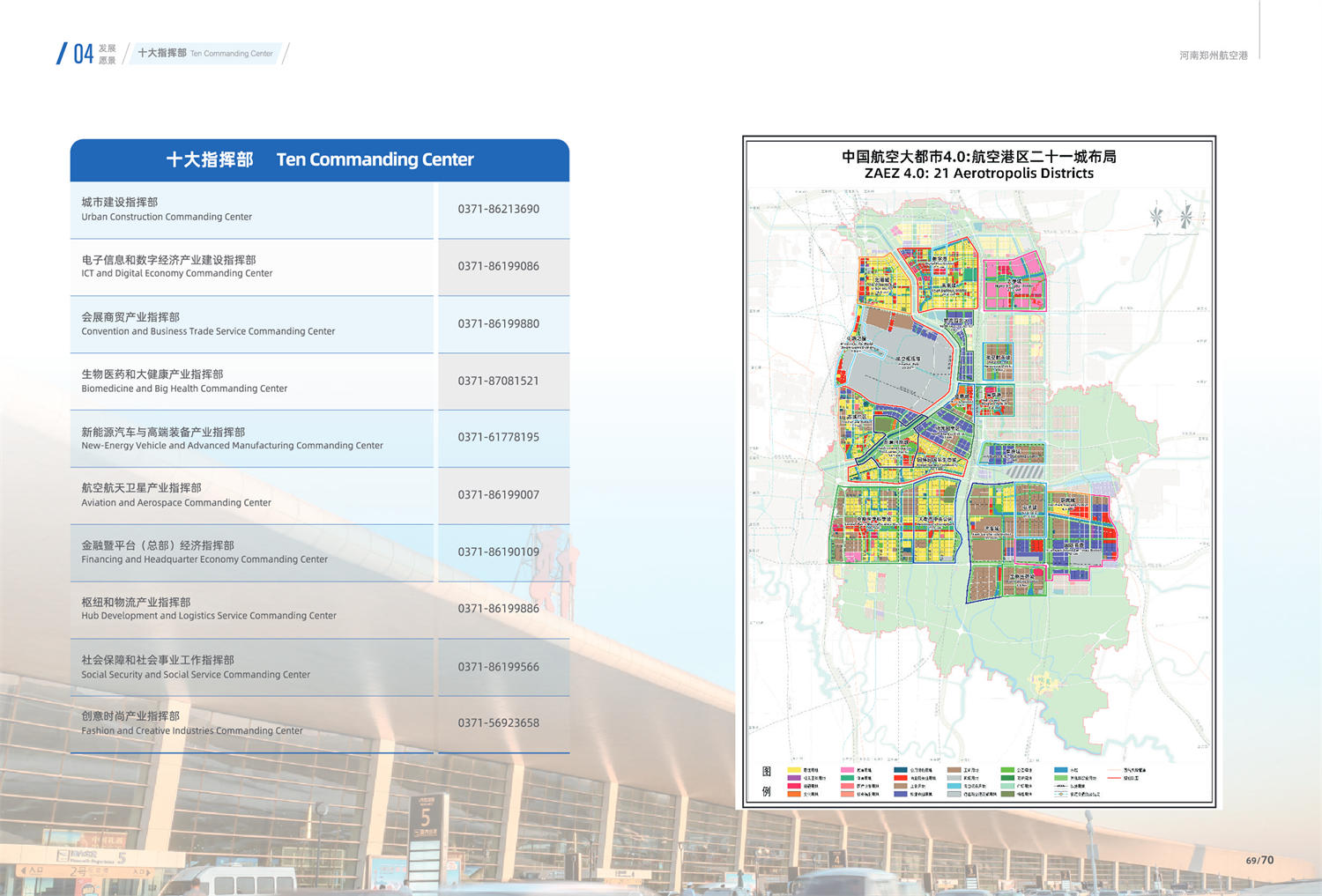
Task: Click the left compass rose on the map
Action: 1156,215
